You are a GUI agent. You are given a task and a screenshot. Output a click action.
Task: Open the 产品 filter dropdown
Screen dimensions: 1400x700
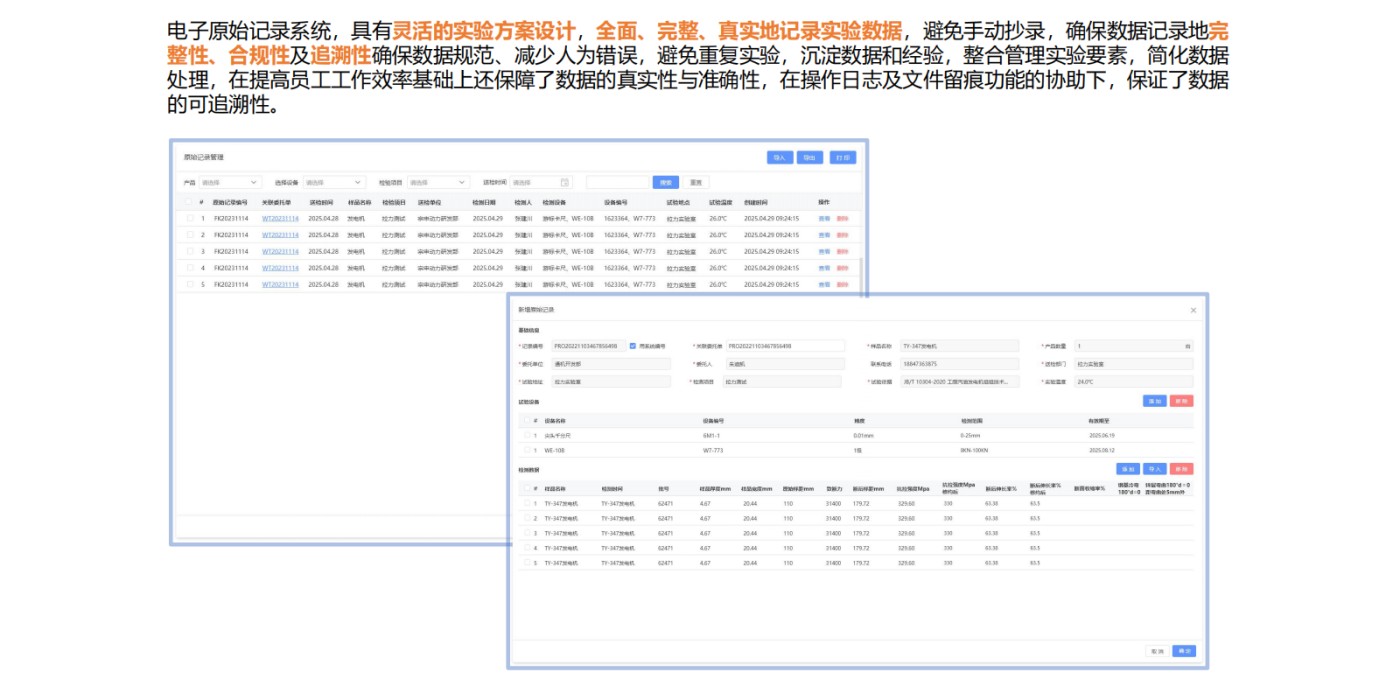pyautogui.click(x=229, y=182)
